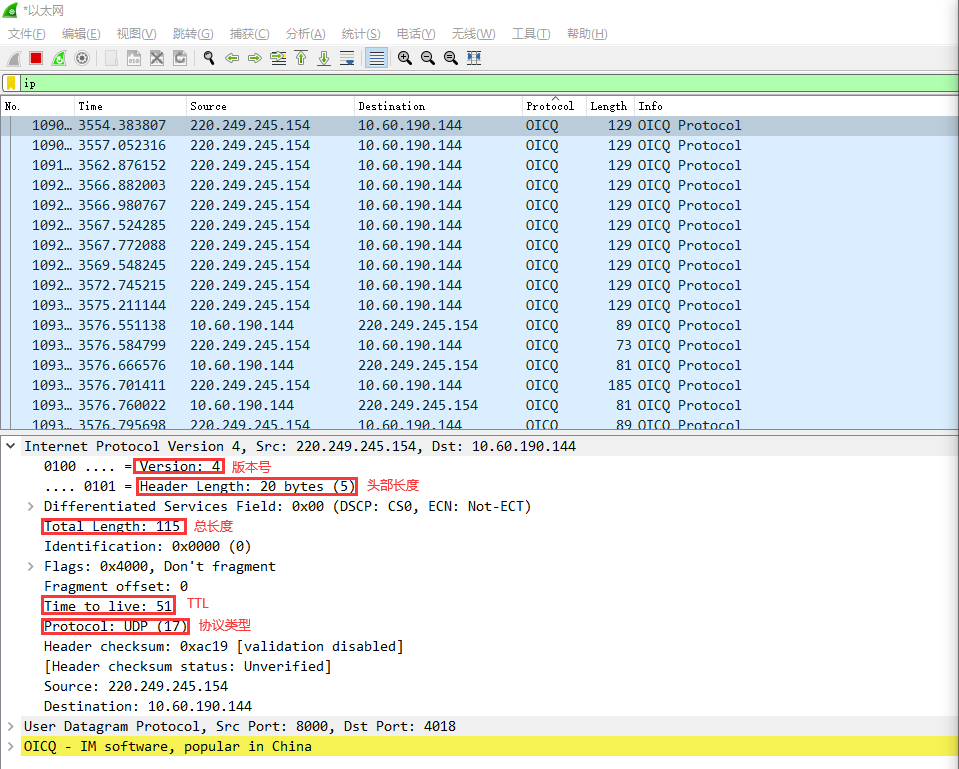Select the Total Length: 115 field

click(x=113, y=526)
